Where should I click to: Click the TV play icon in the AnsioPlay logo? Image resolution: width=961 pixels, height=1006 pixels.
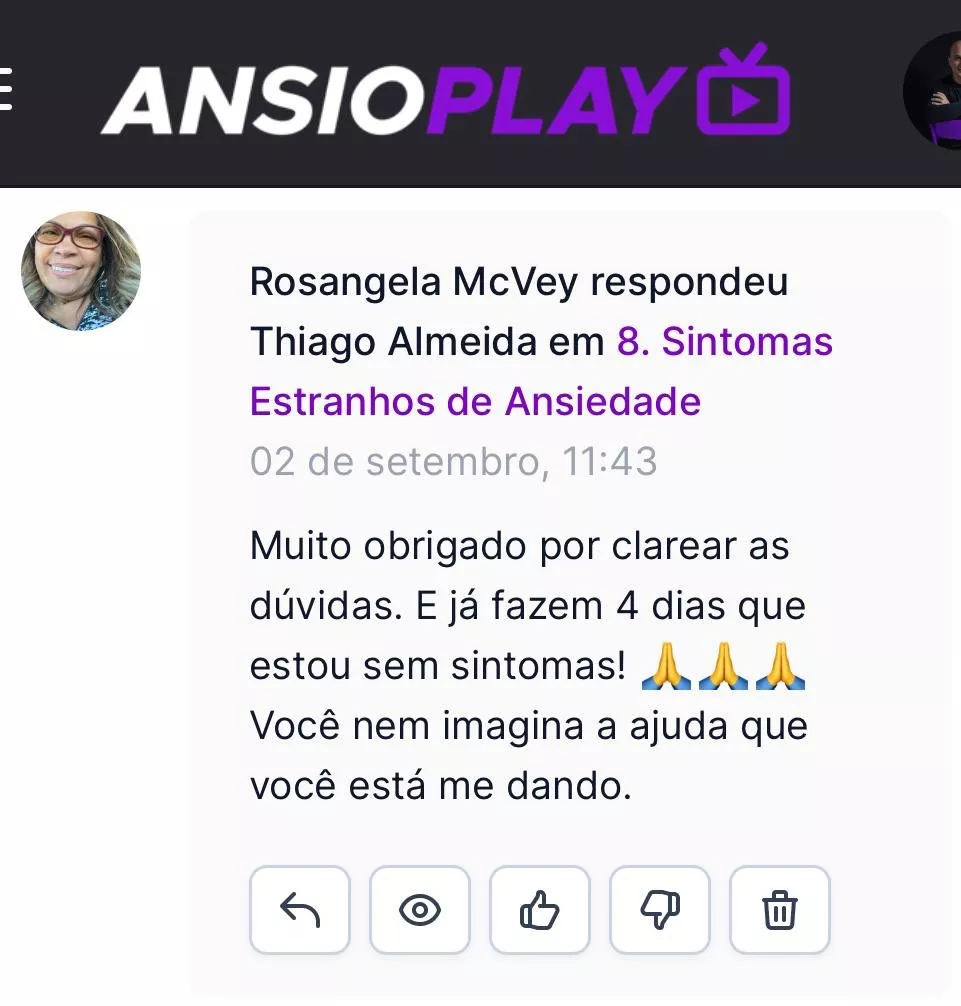[x=743, y=89]
